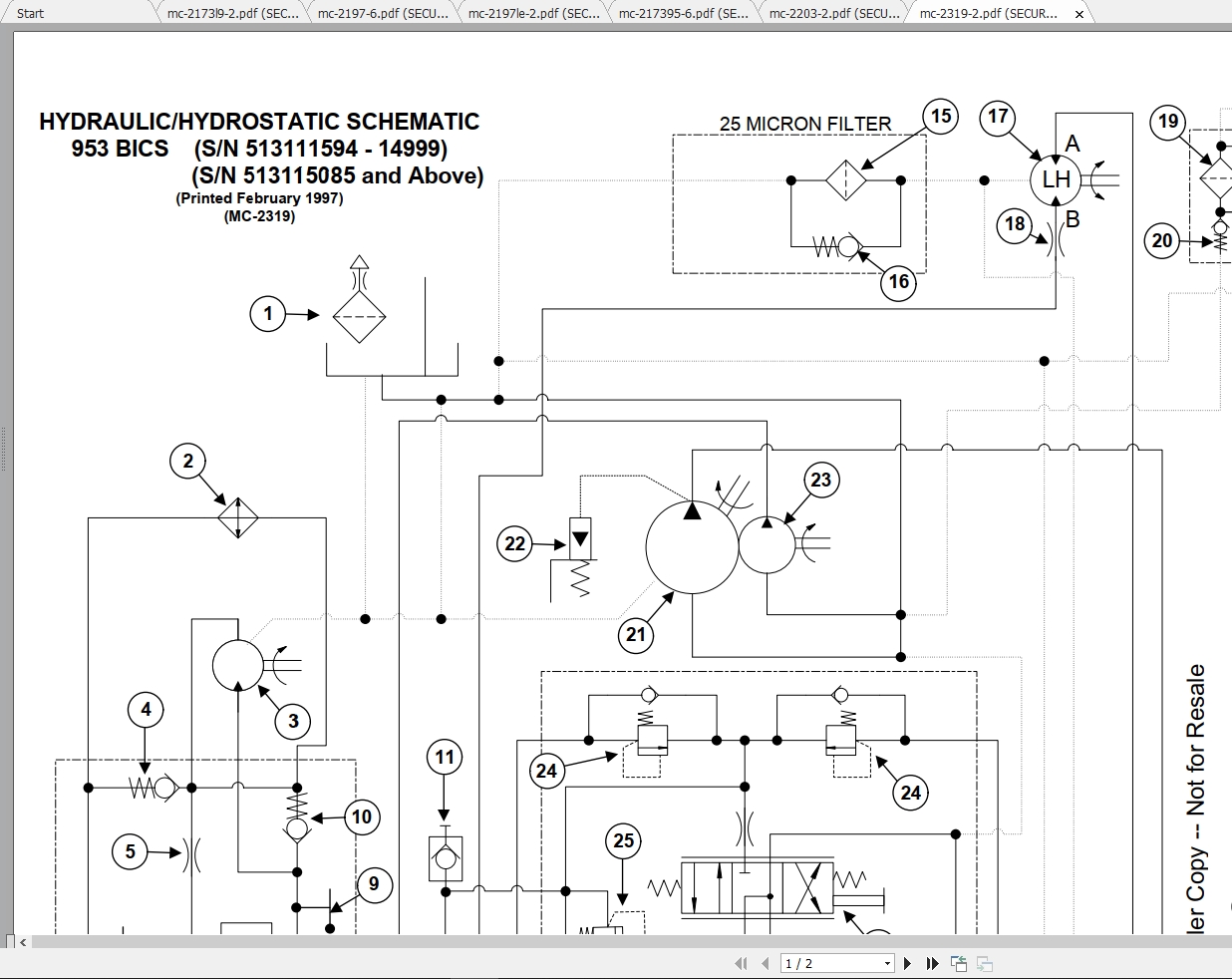Jump to the last page

click(930, 963)
